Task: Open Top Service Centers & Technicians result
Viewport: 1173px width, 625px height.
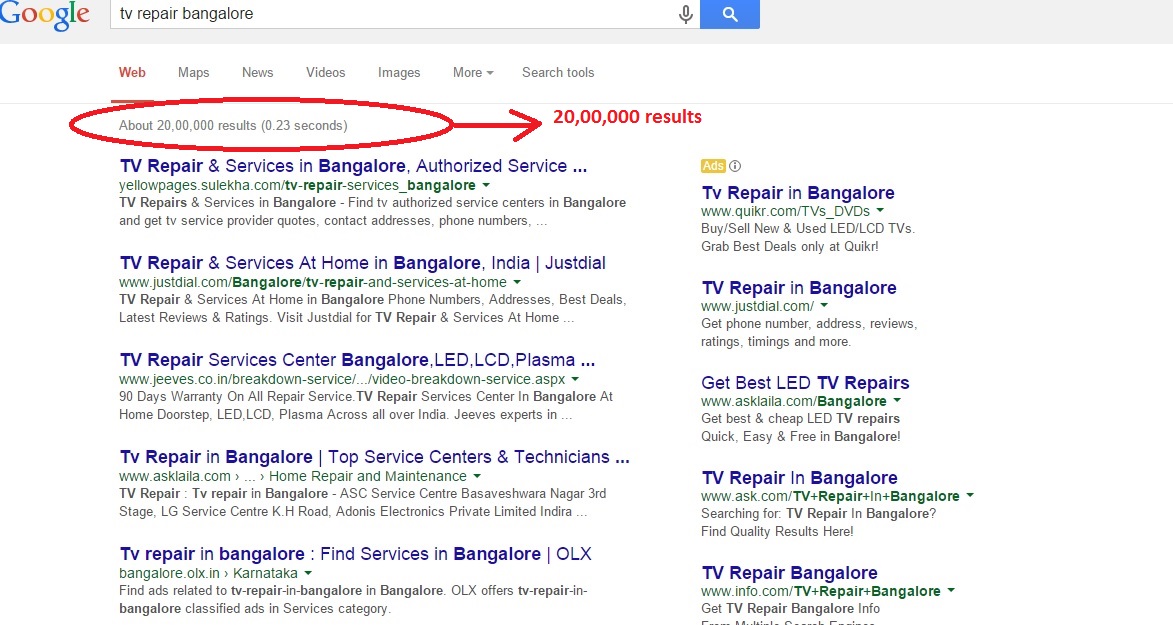Action: pos(375,457)
